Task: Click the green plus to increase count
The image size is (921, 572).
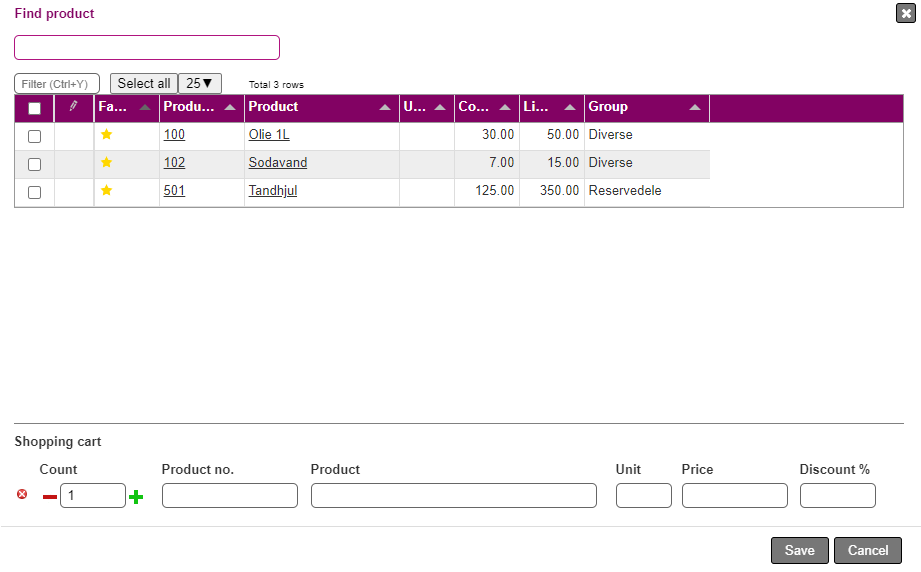Action: click(x=136, y=497)
